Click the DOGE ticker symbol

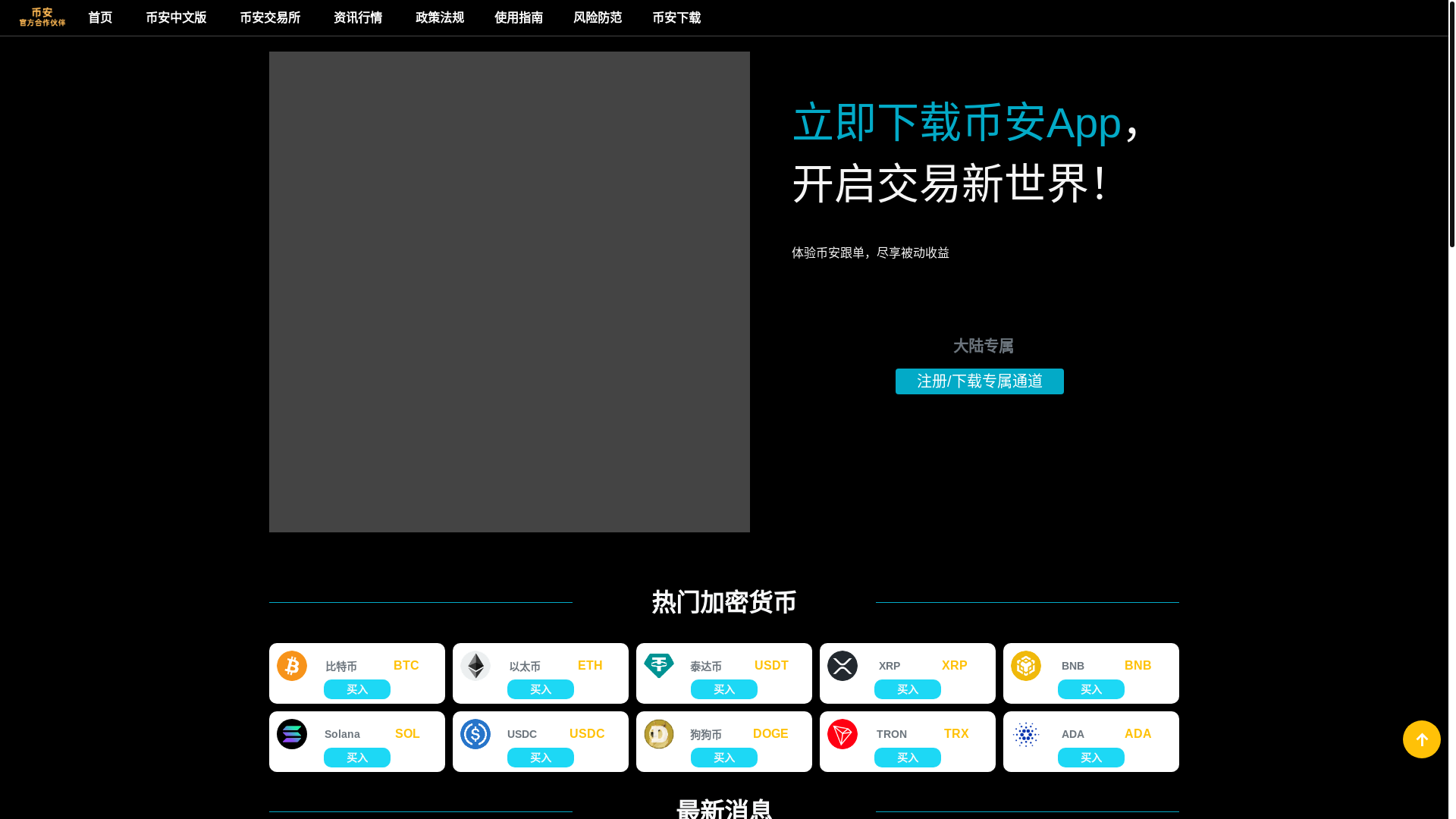[770, 733]
